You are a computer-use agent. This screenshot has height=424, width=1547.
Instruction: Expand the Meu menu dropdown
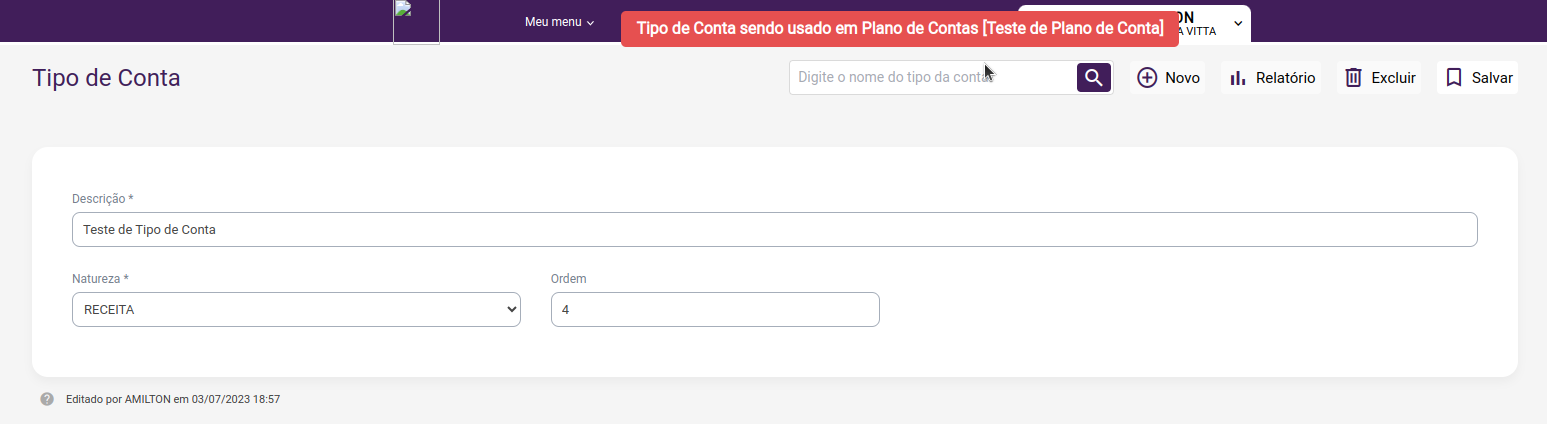(x=559, y=22)
